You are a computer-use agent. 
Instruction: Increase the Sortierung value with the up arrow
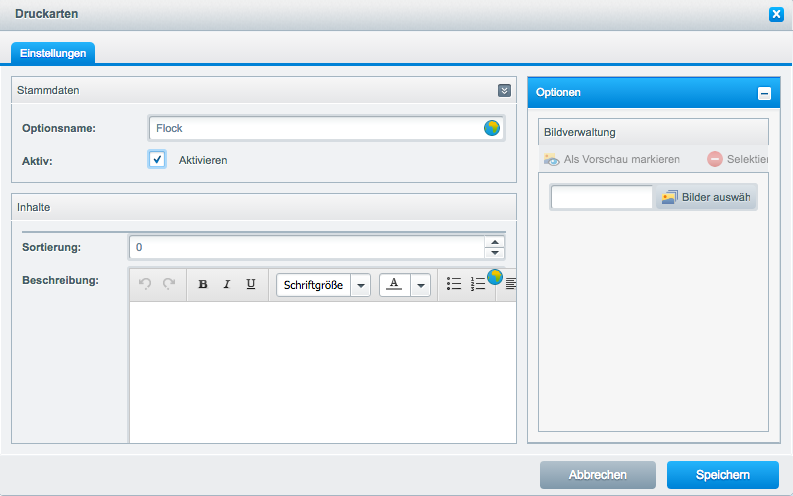click(494, 241)
